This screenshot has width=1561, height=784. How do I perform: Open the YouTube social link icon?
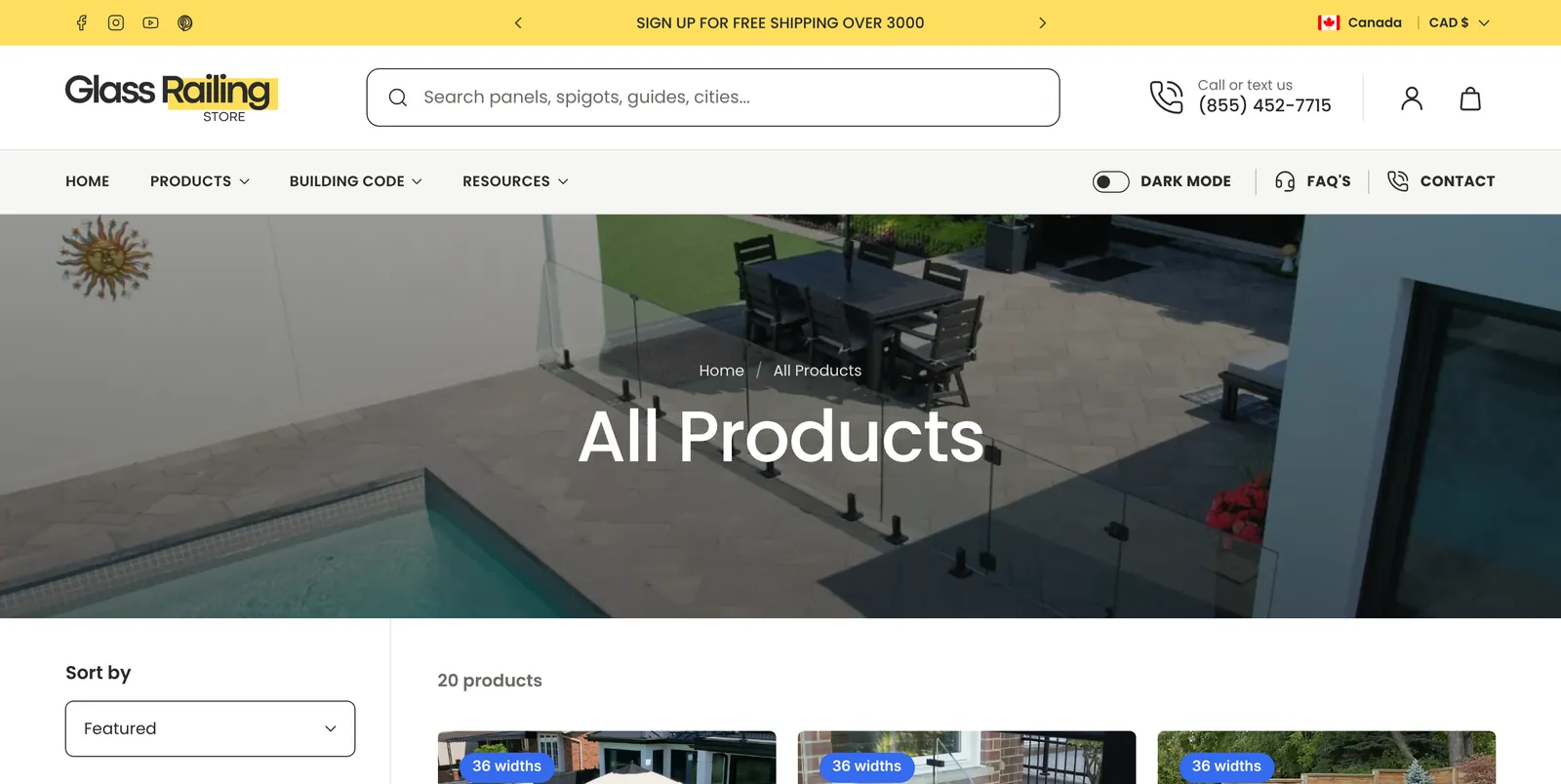tap(150, 22)
